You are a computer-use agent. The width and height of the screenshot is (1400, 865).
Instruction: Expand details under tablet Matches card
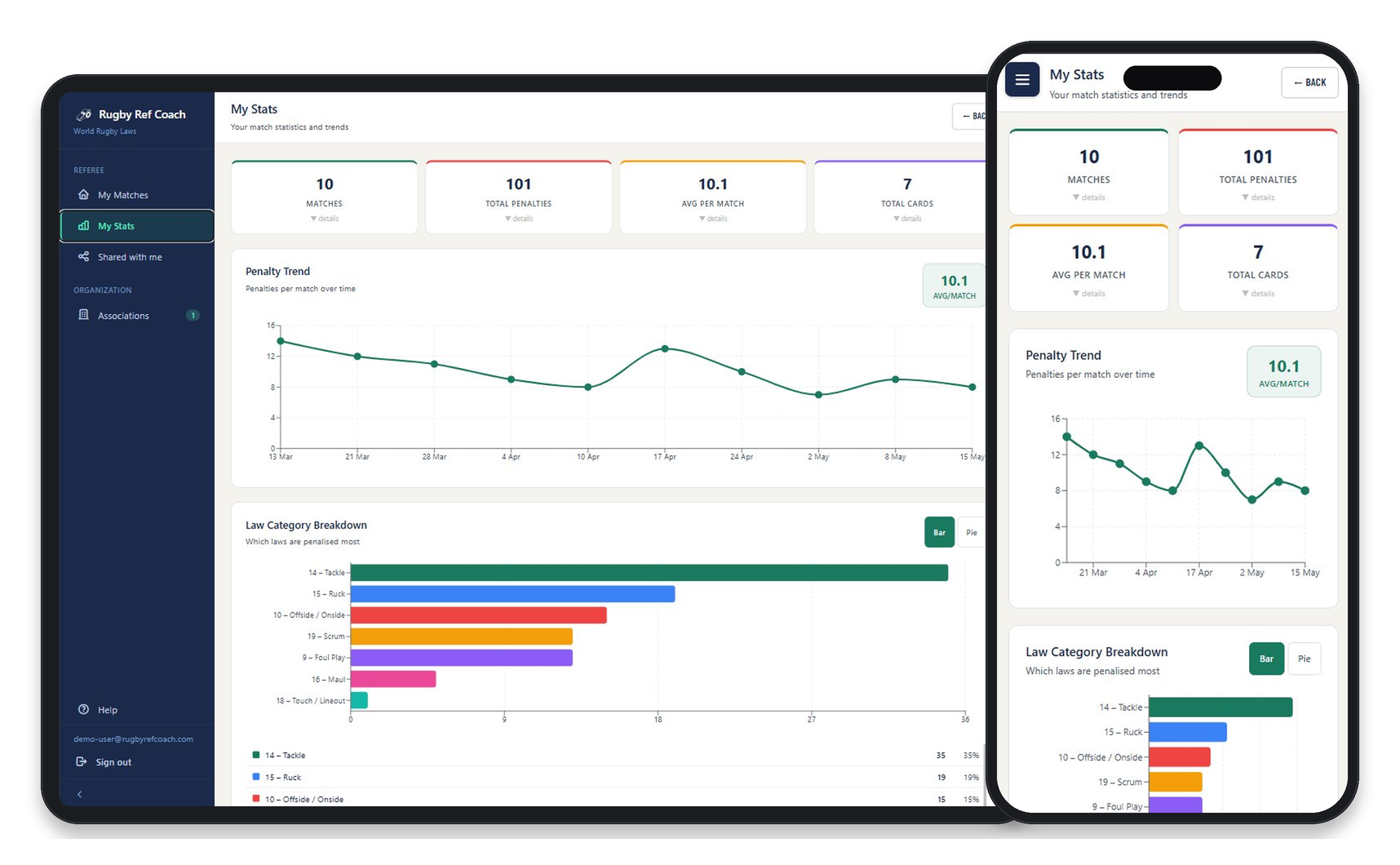(x=325, y=219)
